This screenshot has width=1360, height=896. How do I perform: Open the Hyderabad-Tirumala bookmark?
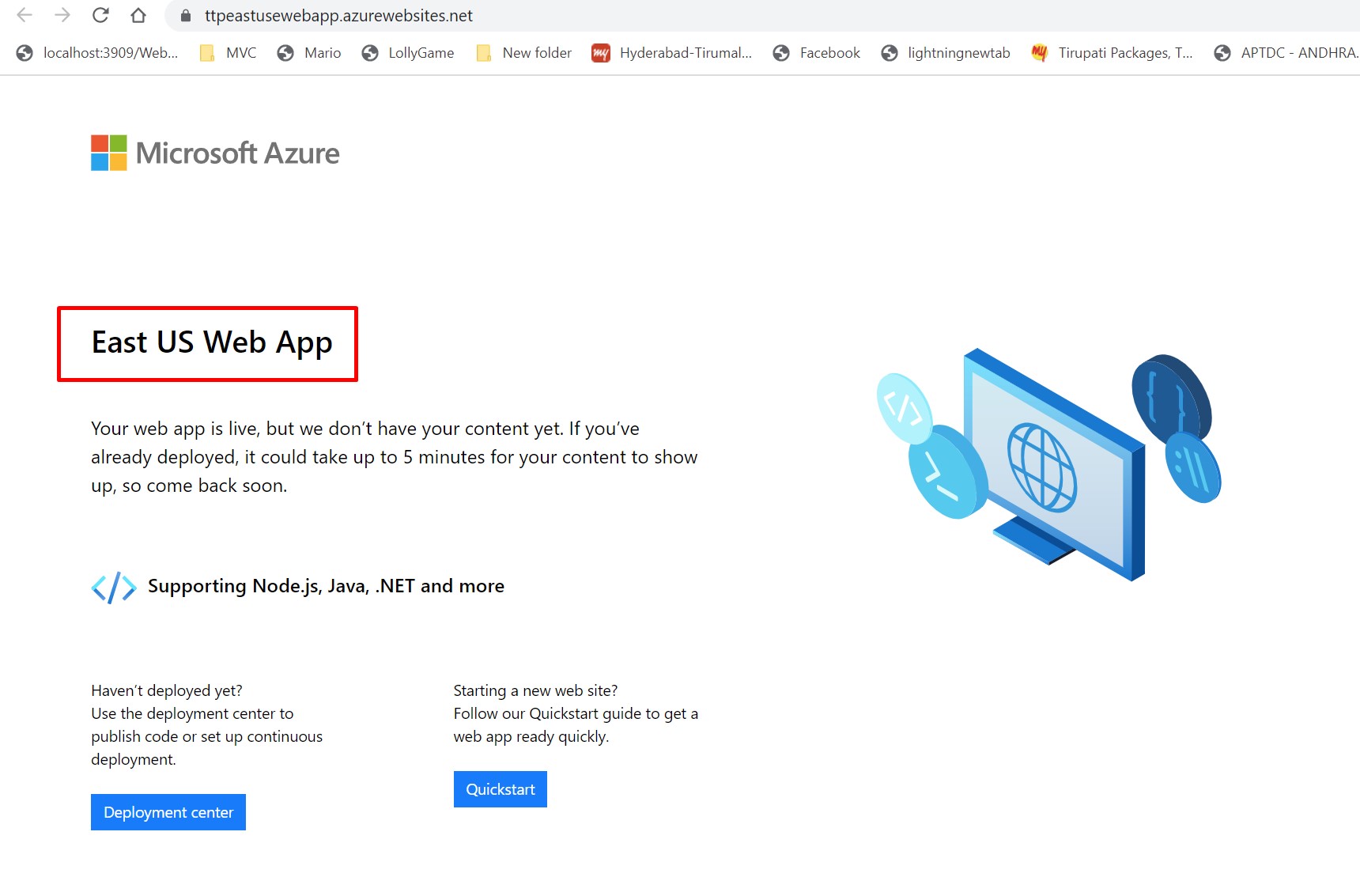[672, 53]
